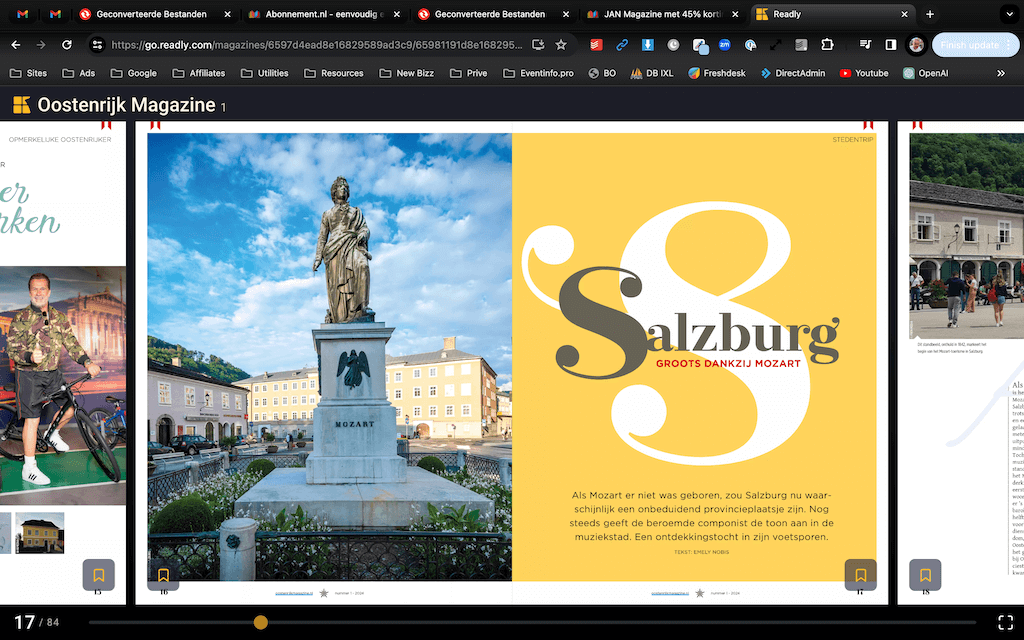Open the red Todoist extension icon
Viewport: 1024px width, 640px height.
(x=596, y=45)
